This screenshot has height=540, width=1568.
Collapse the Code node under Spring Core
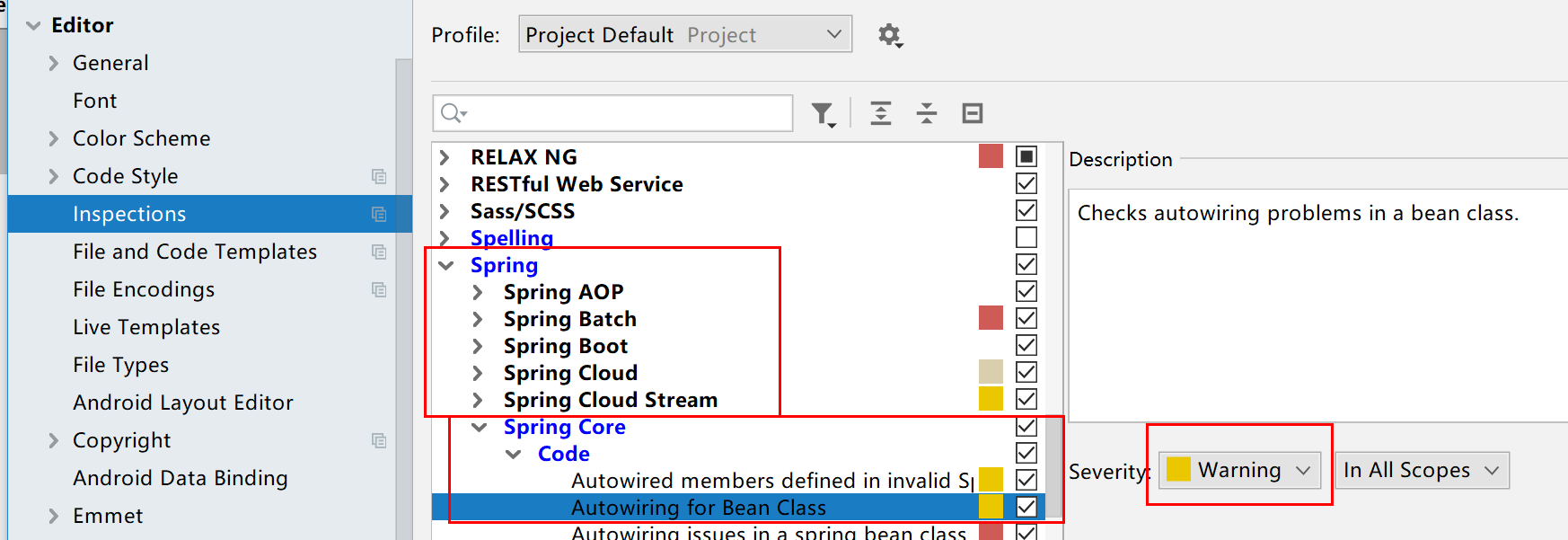coord(513,454)
